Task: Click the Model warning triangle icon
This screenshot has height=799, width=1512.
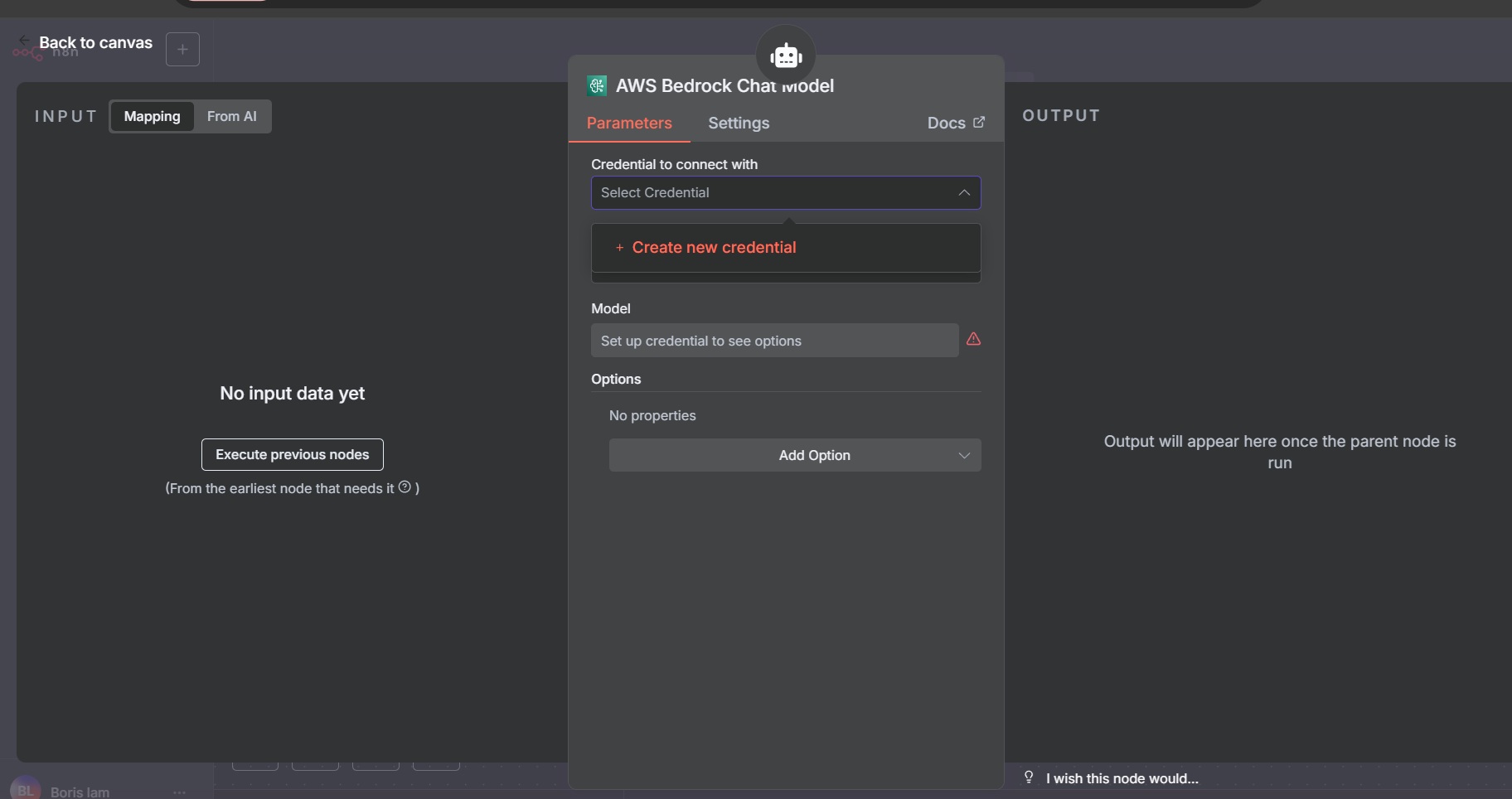Action: (x=973, y=339)
